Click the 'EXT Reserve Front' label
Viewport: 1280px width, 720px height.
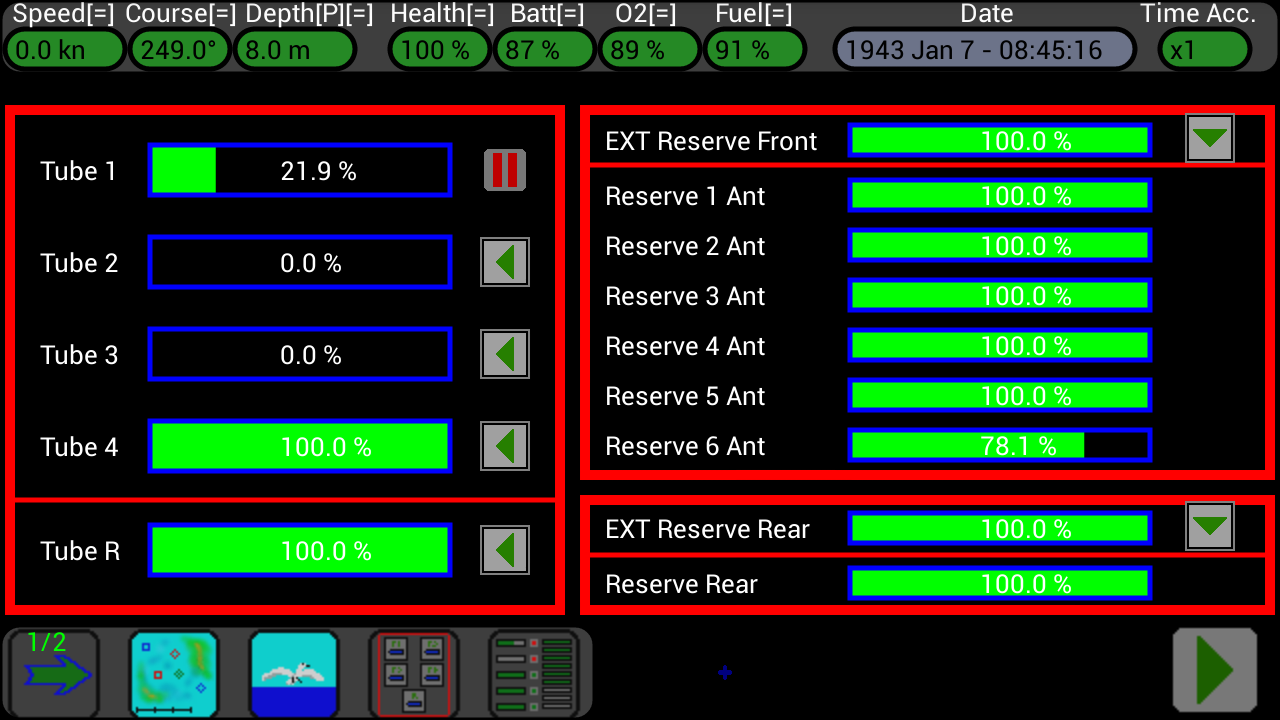[x=711, y=141]
